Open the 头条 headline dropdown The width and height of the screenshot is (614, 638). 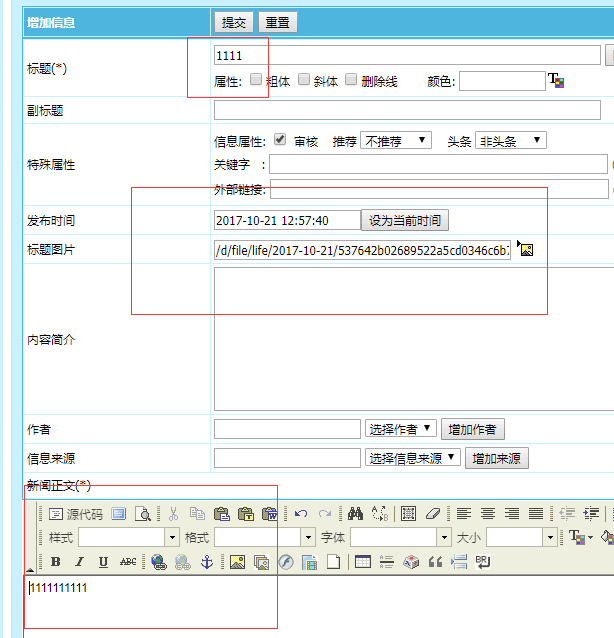(x=510, y=141)
